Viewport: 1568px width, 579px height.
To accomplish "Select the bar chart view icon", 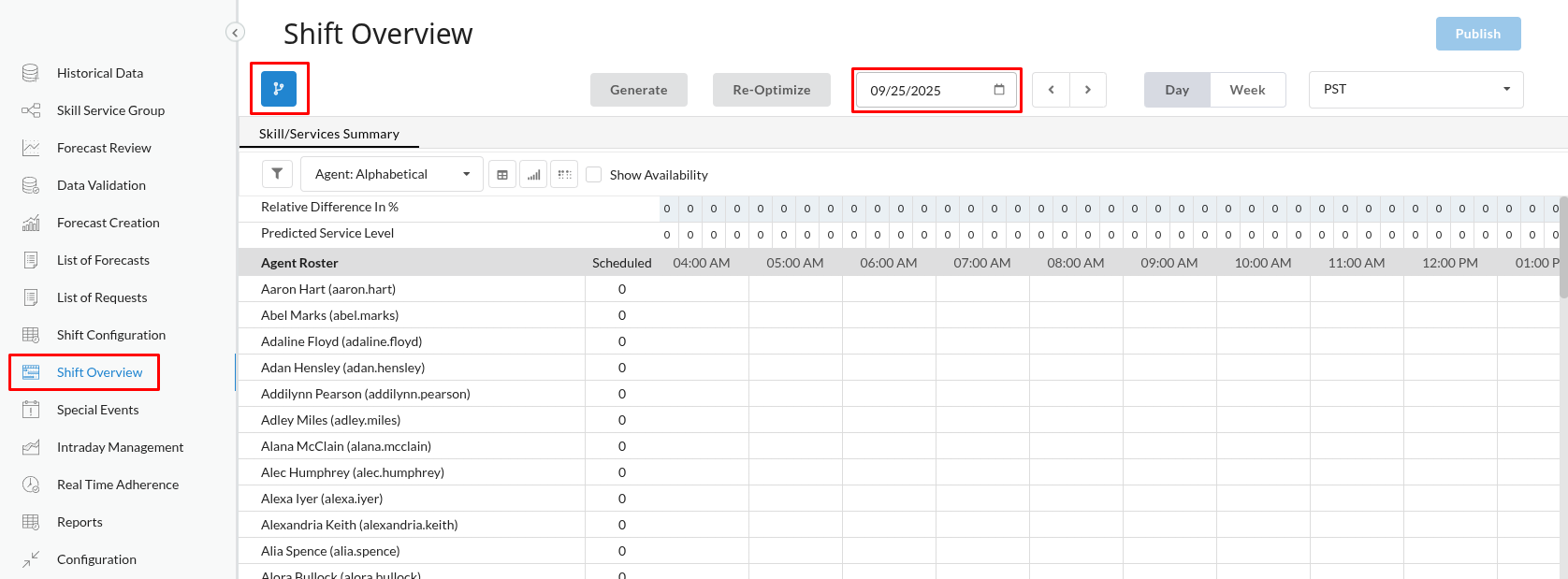I will click(533, 175).
